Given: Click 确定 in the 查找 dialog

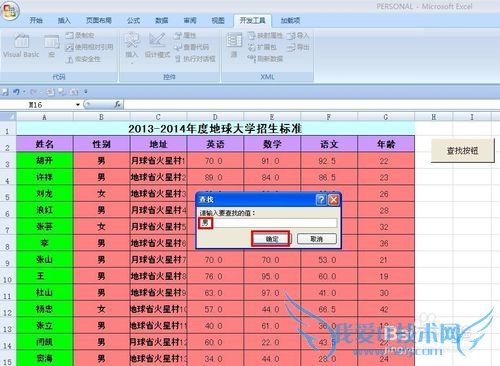Looking at the screenshot, I should click(272, 239).
